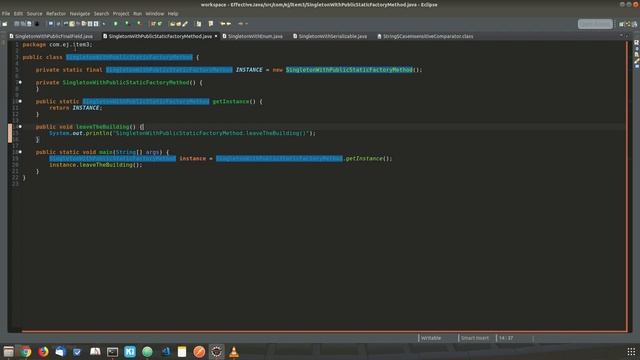Open the file manager icon in taskbar
Image resolution: width=640 pixels, height=360 pixels.
[x=9, y=351]
